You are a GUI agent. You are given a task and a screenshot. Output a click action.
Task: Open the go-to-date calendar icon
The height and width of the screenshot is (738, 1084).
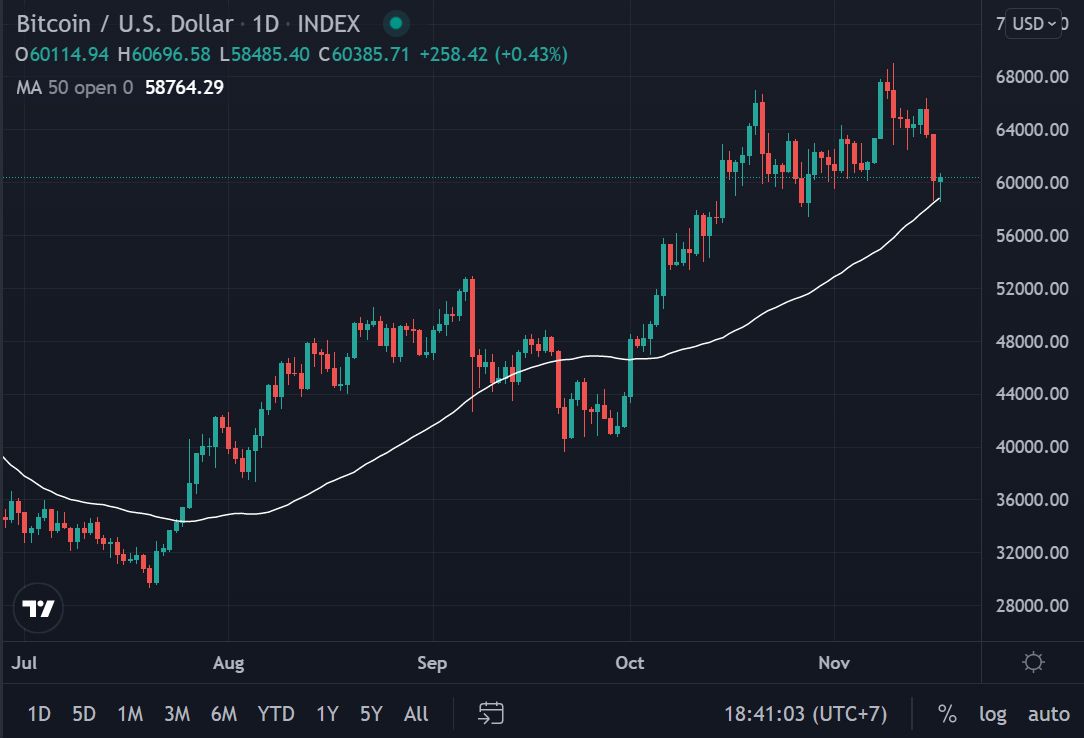point(491,713)
